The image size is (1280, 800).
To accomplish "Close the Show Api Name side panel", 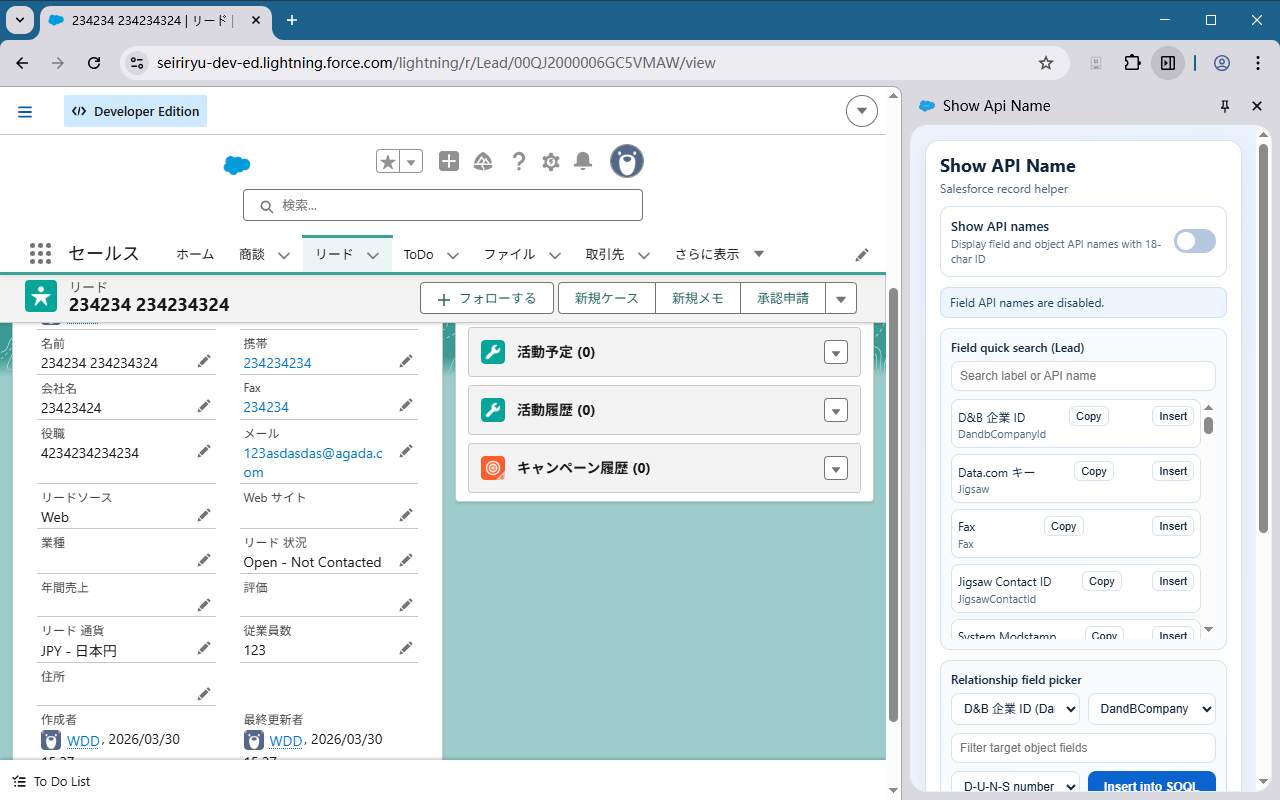I will pos(1257,106).
